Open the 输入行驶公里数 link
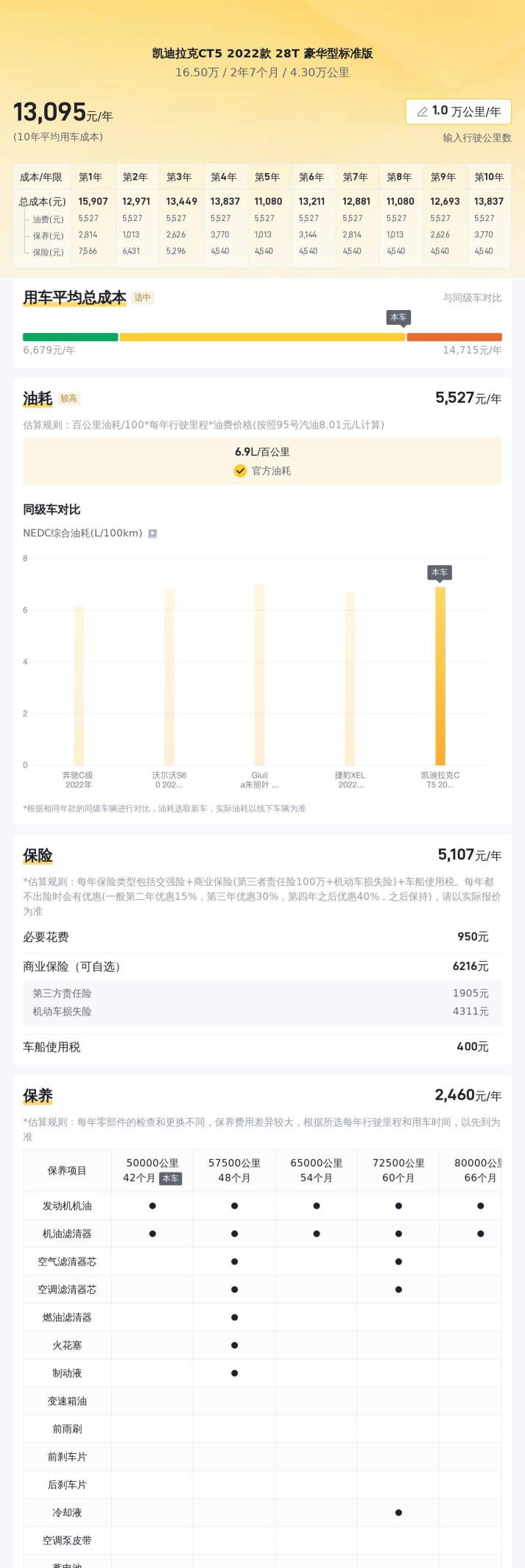The width and height of the screenshot is (525, 1568). coord(476,138)
